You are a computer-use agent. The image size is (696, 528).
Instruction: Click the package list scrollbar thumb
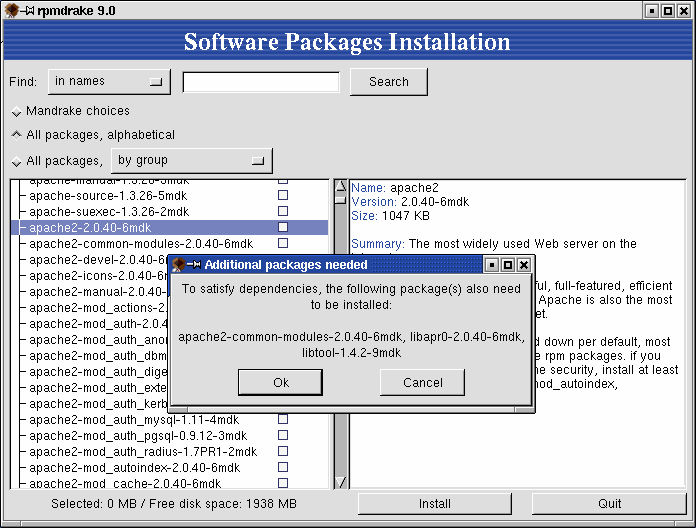pos(341,199)
